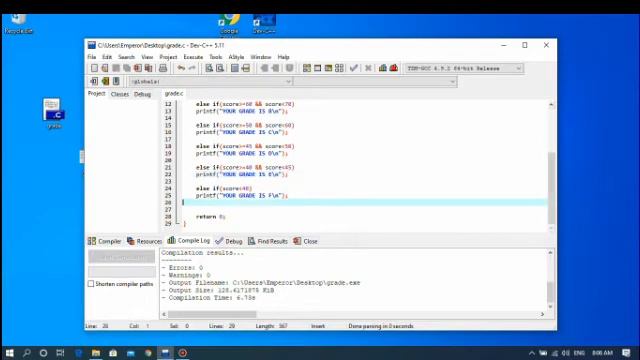Click the Save All toolbar icon
The width and height of the screenshot is (640, 360).
127,68
